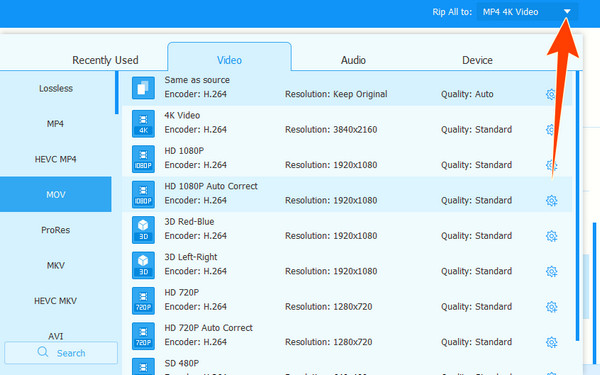The image size is (600, 375).
Task: Pick MKV from the format sidebar
Action: tap(56, 265)
